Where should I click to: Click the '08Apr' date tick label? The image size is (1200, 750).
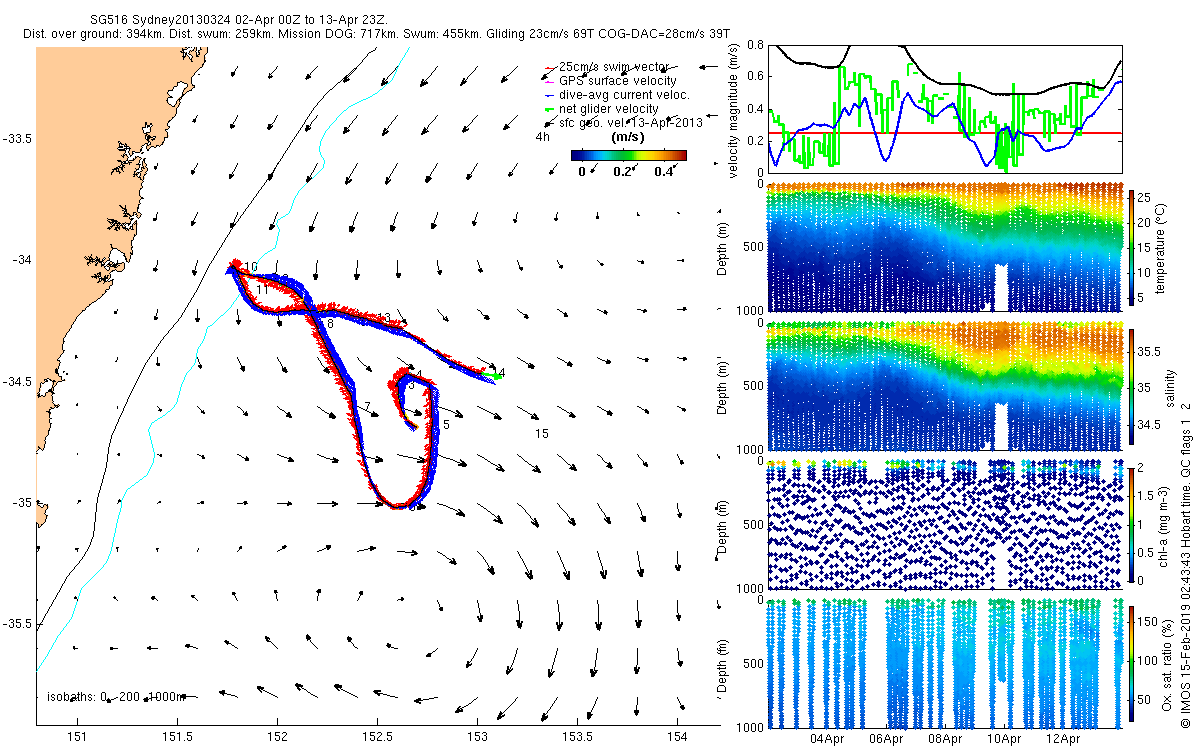945,740
